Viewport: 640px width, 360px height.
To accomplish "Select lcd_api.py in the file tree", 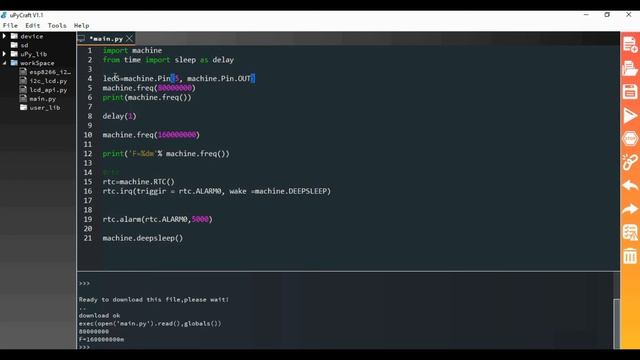I will [x=48, y=90].
